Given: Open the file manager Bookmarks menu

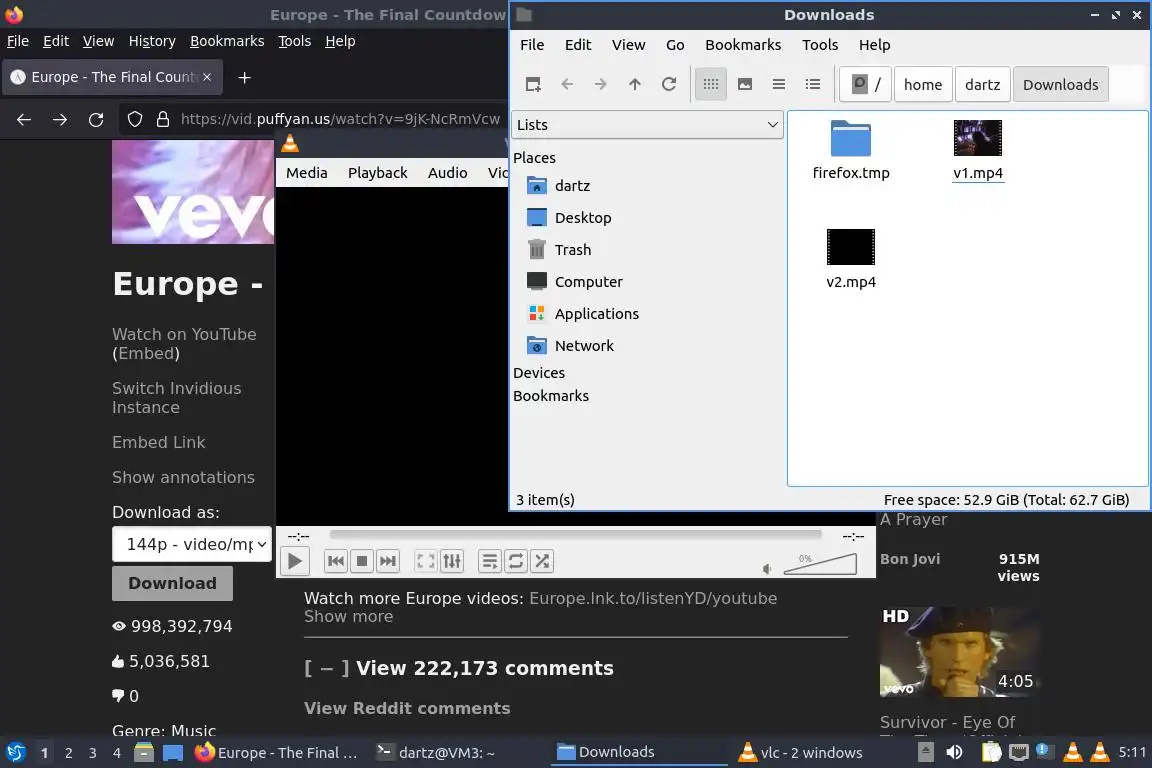Looking at the screenshot, I should pos(743,45).
